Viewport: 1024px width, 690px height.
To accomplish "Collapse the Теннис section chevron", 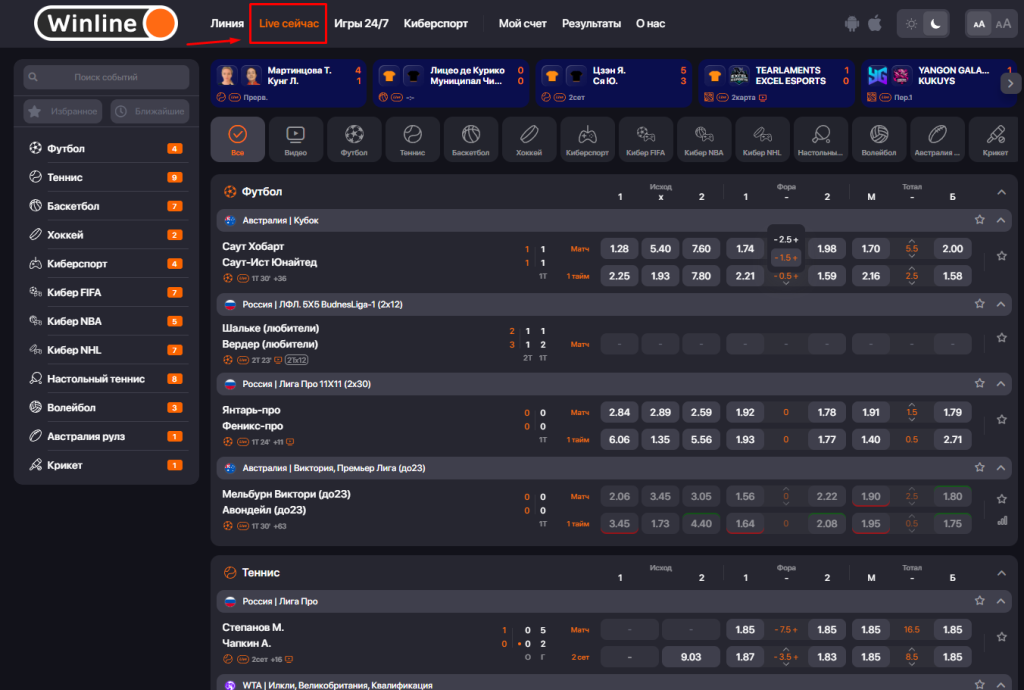I will tap(1001, 573).
